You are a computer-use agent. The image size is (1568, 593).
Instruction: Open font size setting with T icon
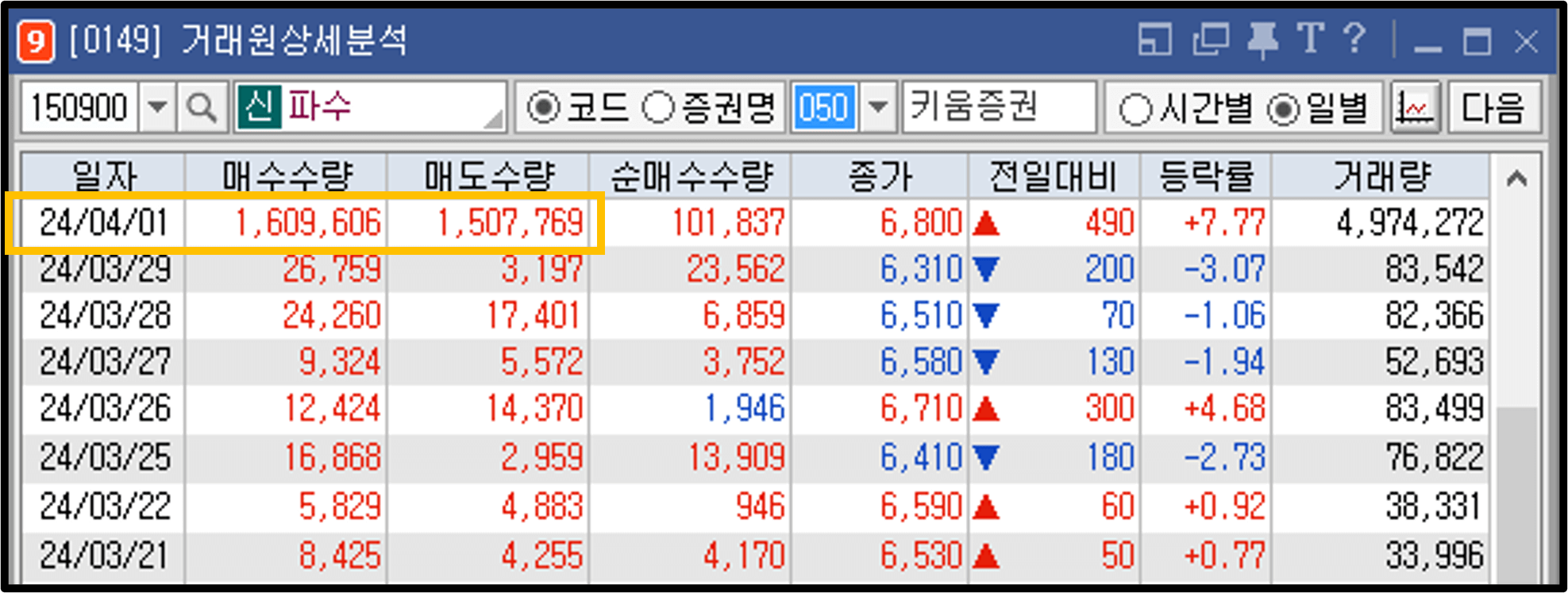(x=1310, y=38)
